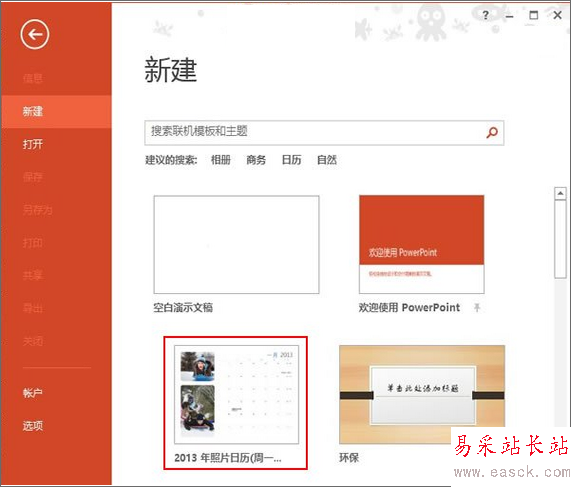Screen dimensions: 571x487
Task: Select the 2013 年照片日历 template thumbnail
Action: (236, 394)
